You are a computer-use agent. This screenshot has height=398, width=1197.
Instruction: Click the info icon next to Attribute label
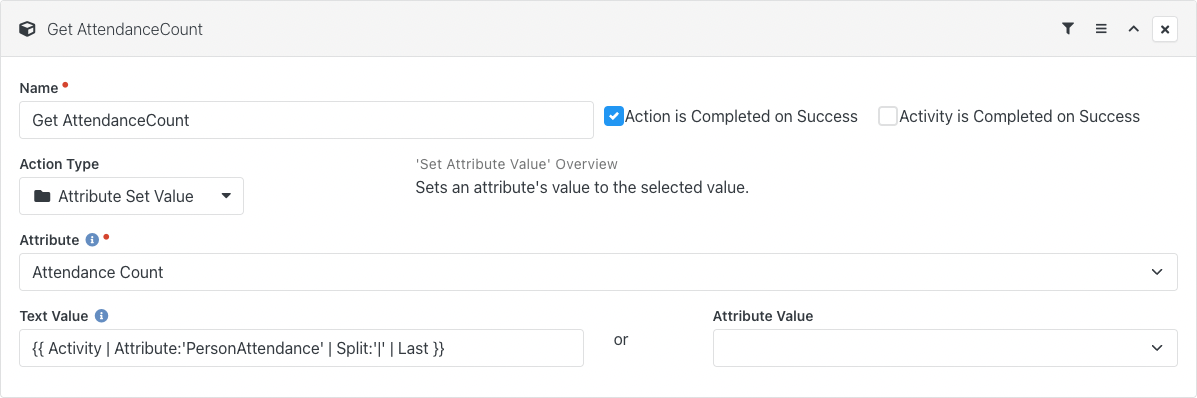click(x=92, y=240)
